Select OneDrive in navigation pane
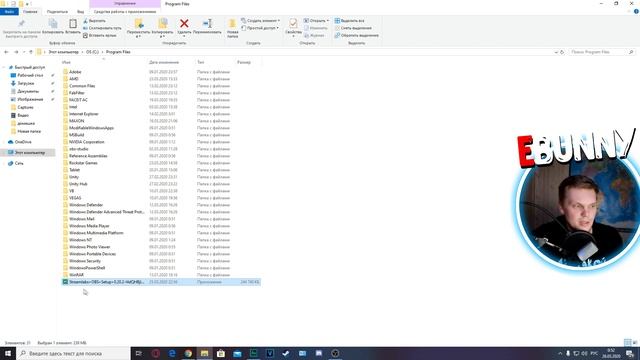Viewport: 640px width, 360px height. 23,142
